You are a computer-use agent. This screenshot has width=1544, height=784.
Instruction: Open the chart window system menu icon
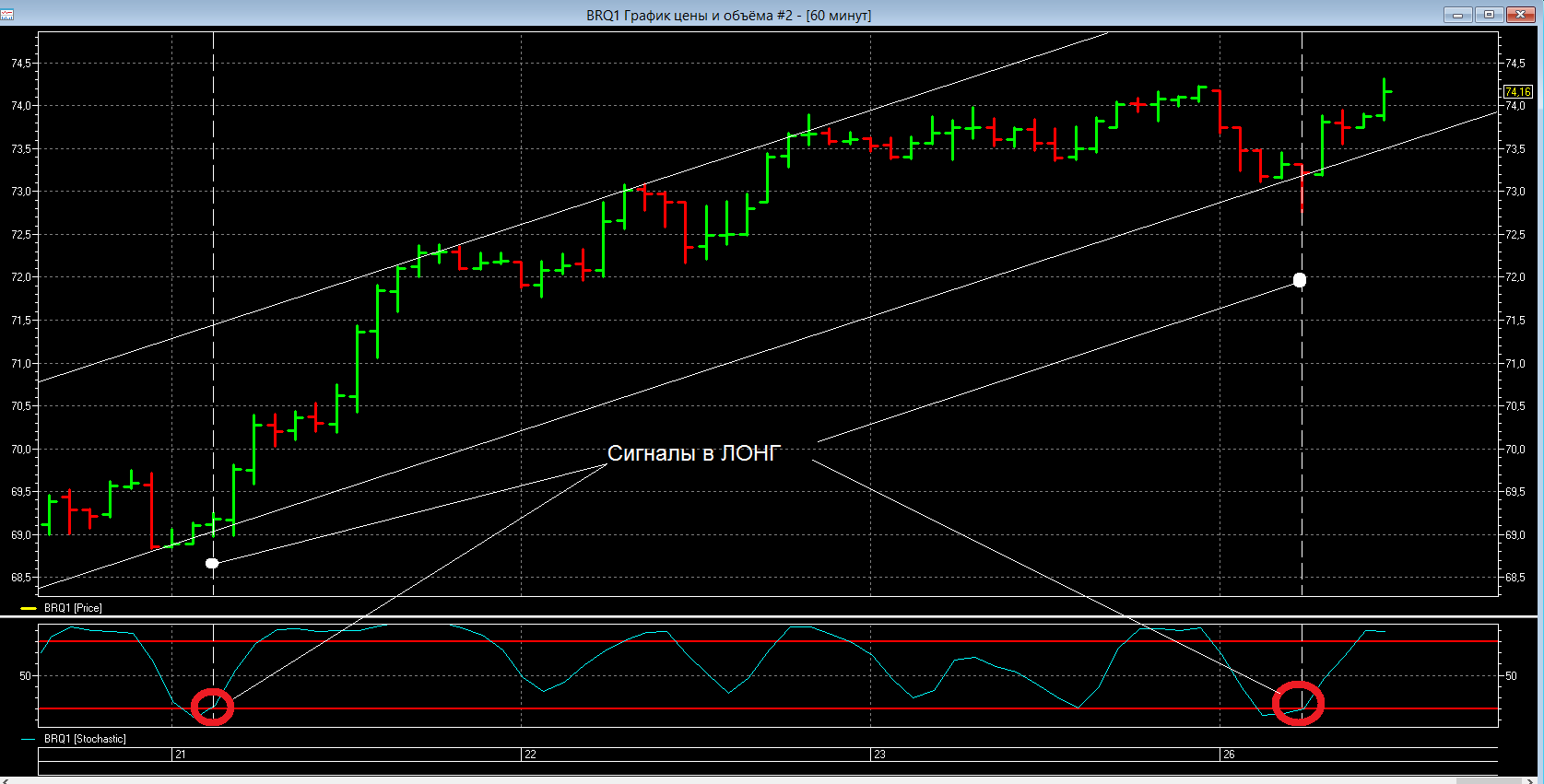click(x=7, y=15)
